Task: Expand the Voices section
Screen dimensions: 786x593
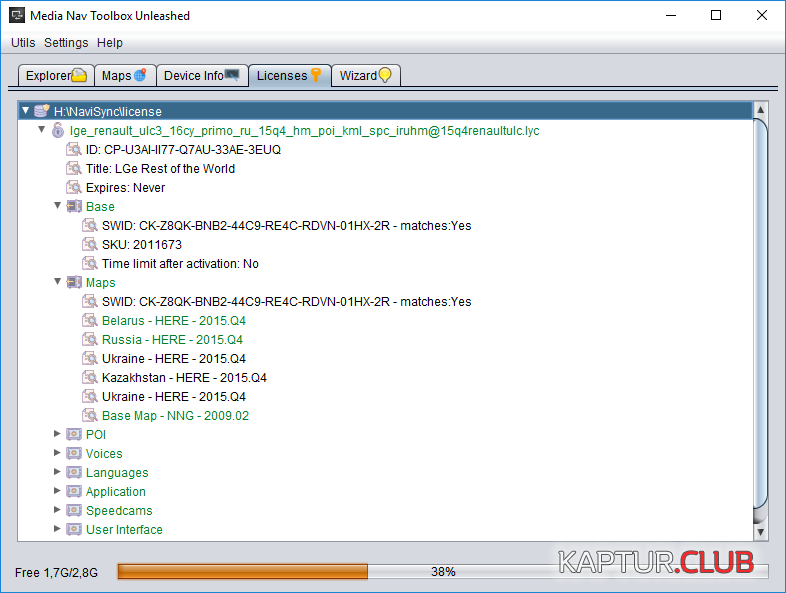Action: click(57, 453)
